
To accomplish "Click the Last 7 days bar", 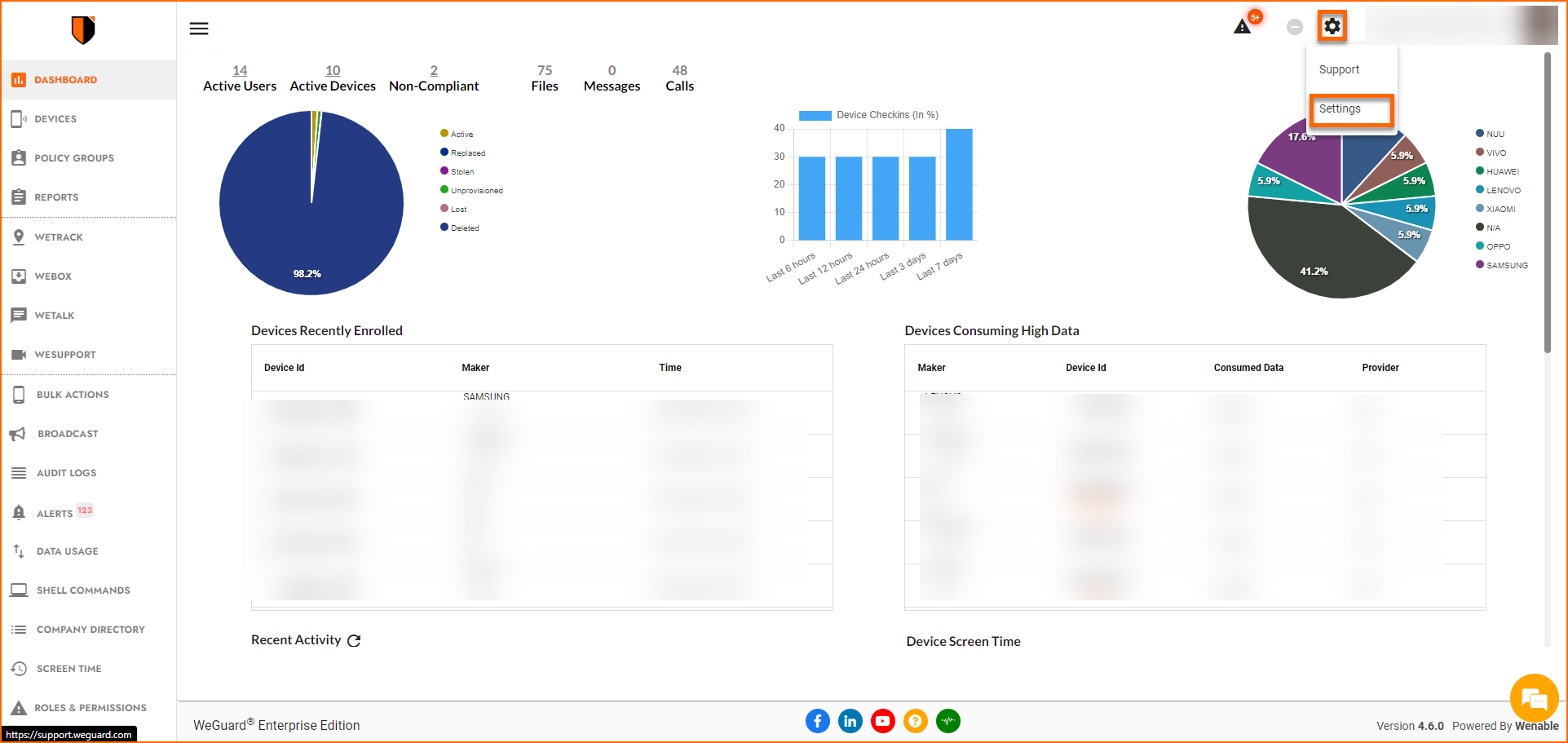I will pyautogui.click(x=959, y=184).
